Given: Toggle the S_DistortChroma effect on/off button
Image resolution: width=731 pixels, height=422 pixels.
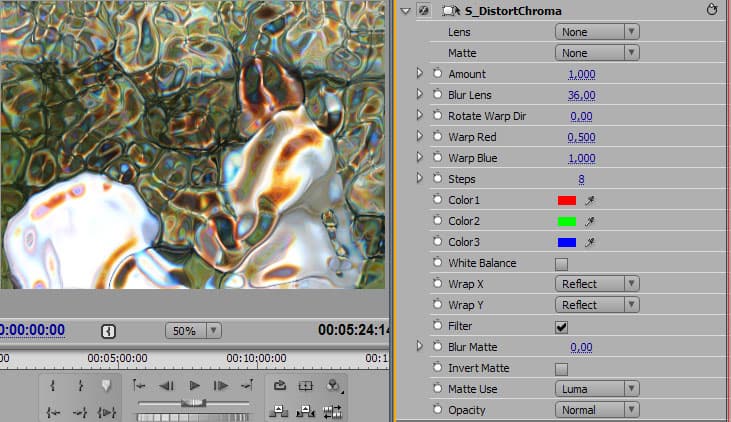Looking at the screenshot, I should point(424,11).
